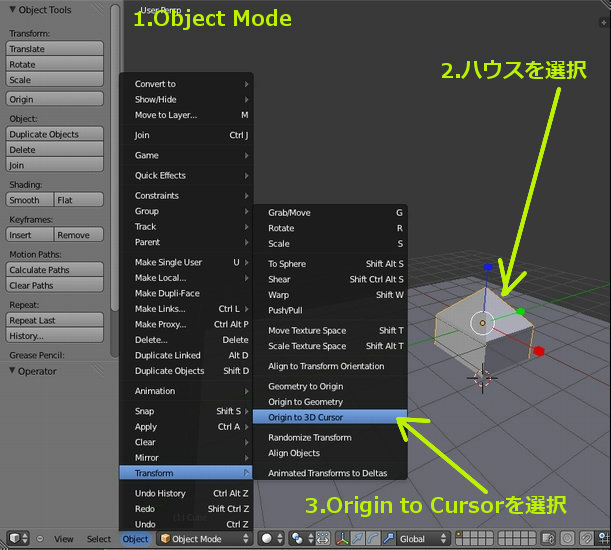Image resolution: width=611 pixels, height=550 pixels.
Task: Click the snap element icon at toolbar end
Action: (x=604, y=538)
